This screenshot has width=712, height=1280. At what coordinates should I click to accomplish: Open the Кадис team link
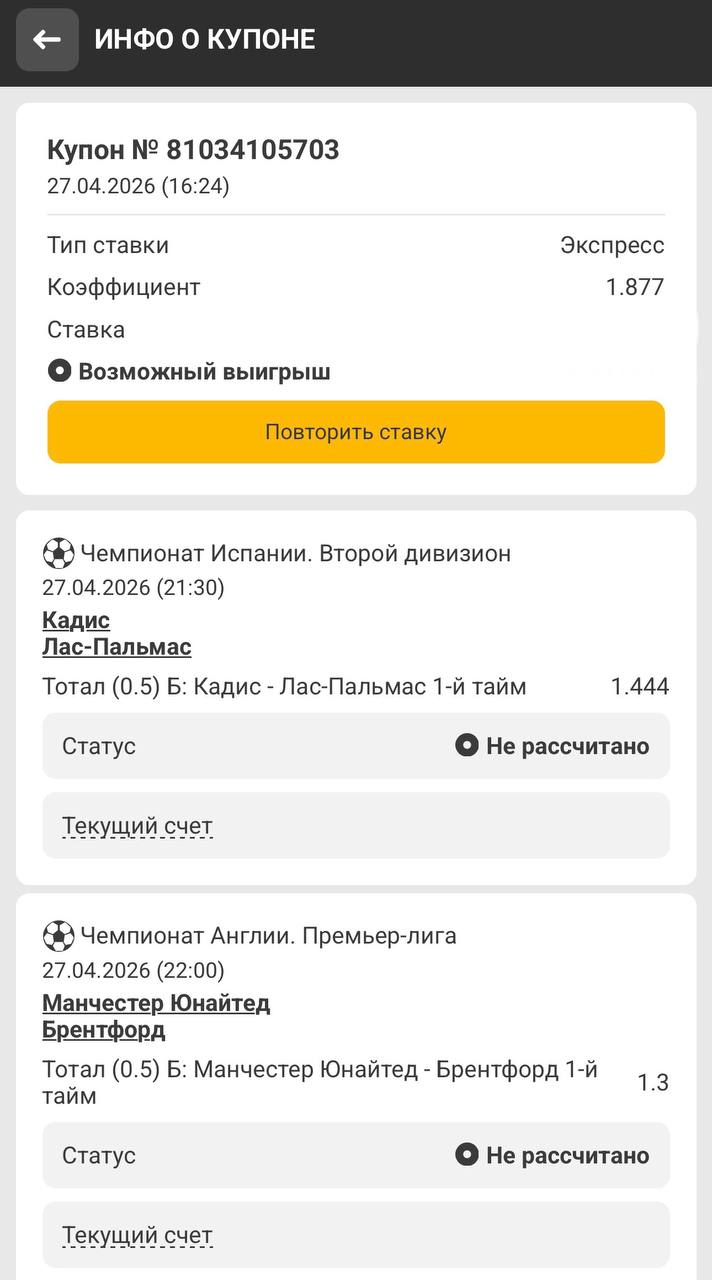coord(76,620)
